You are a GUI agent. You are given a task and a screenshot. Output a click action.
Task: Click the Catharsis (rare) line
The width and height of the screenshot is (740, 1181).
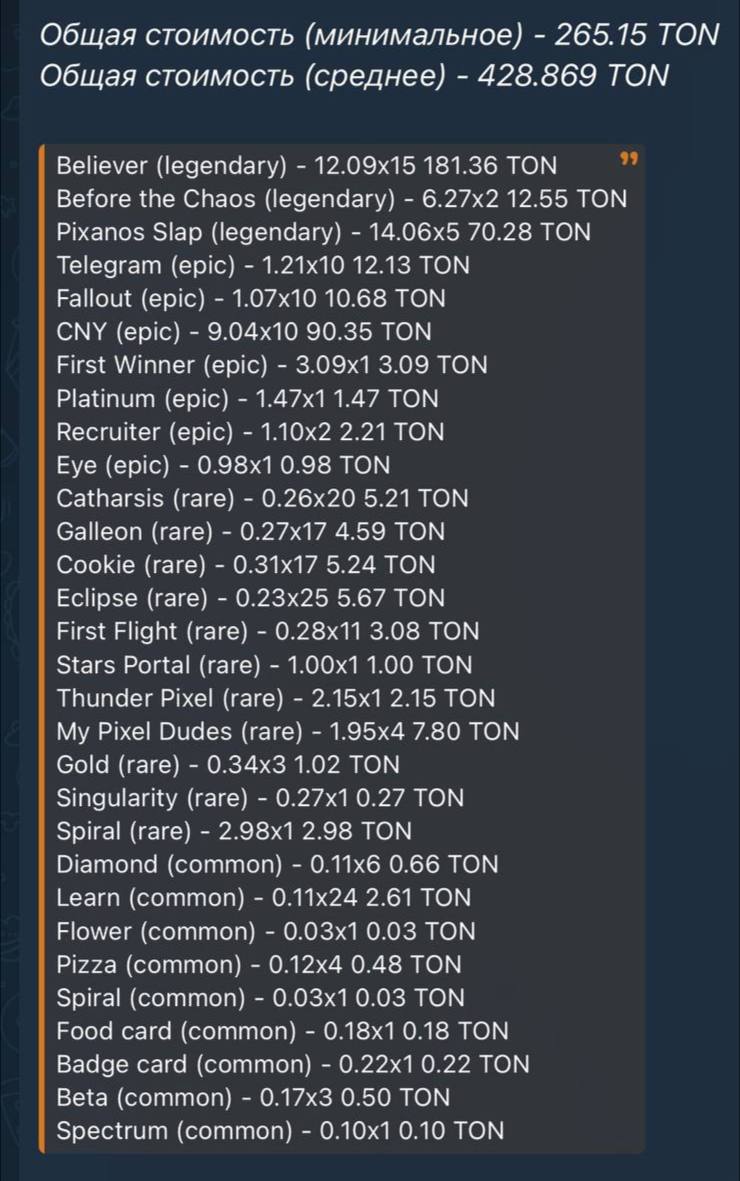pyautogui.click(x=262, y=499)
